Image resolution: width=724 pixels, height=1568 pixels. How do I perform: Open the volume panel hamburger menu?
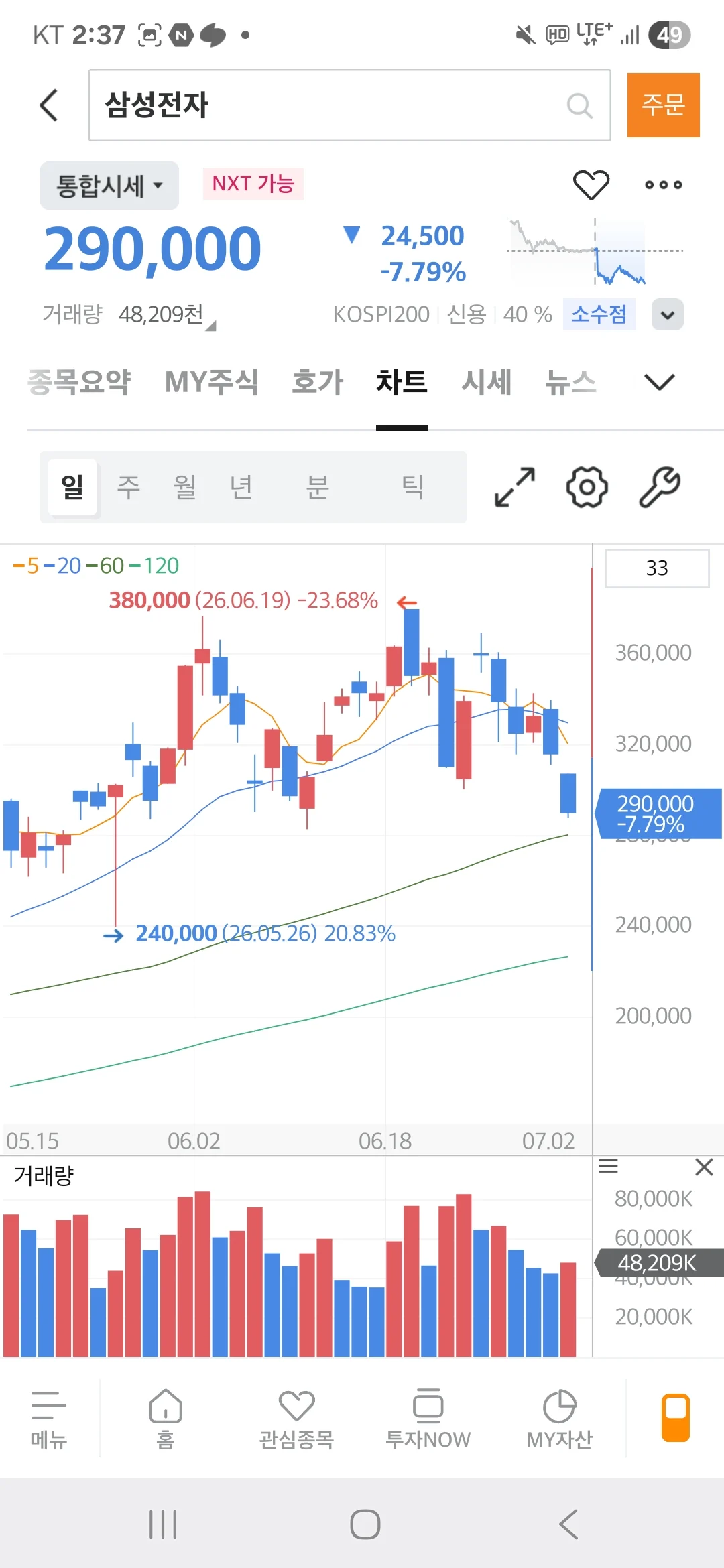[608, 1166]
